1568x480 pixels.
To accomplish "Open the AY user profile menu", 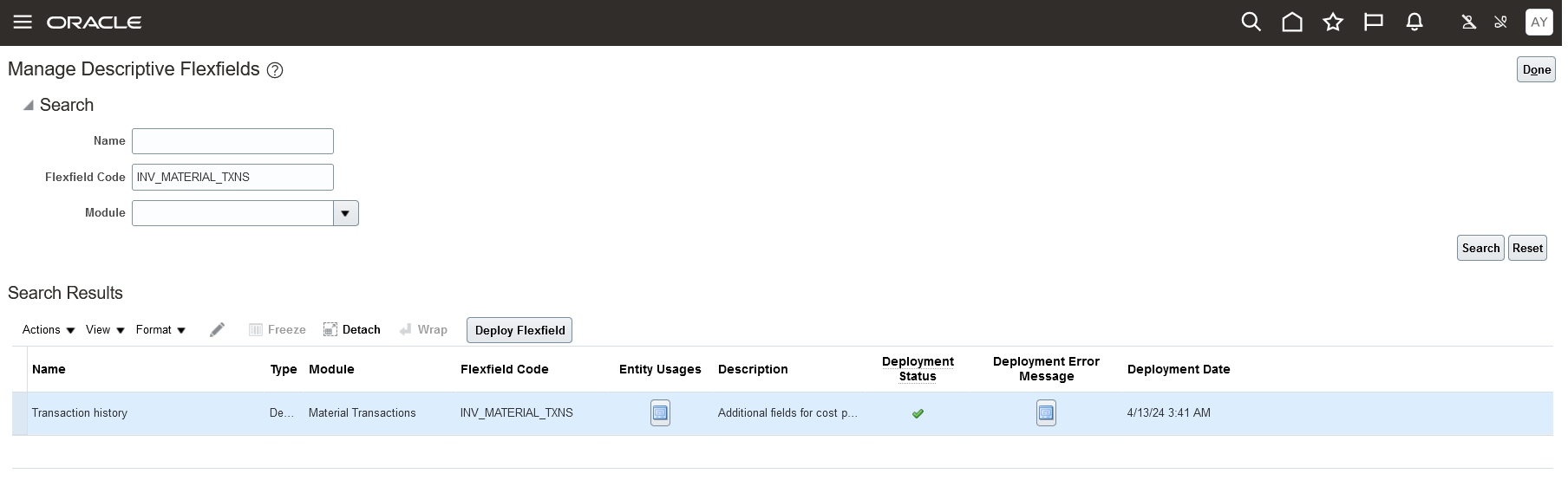I will [x=1539, y=23].
